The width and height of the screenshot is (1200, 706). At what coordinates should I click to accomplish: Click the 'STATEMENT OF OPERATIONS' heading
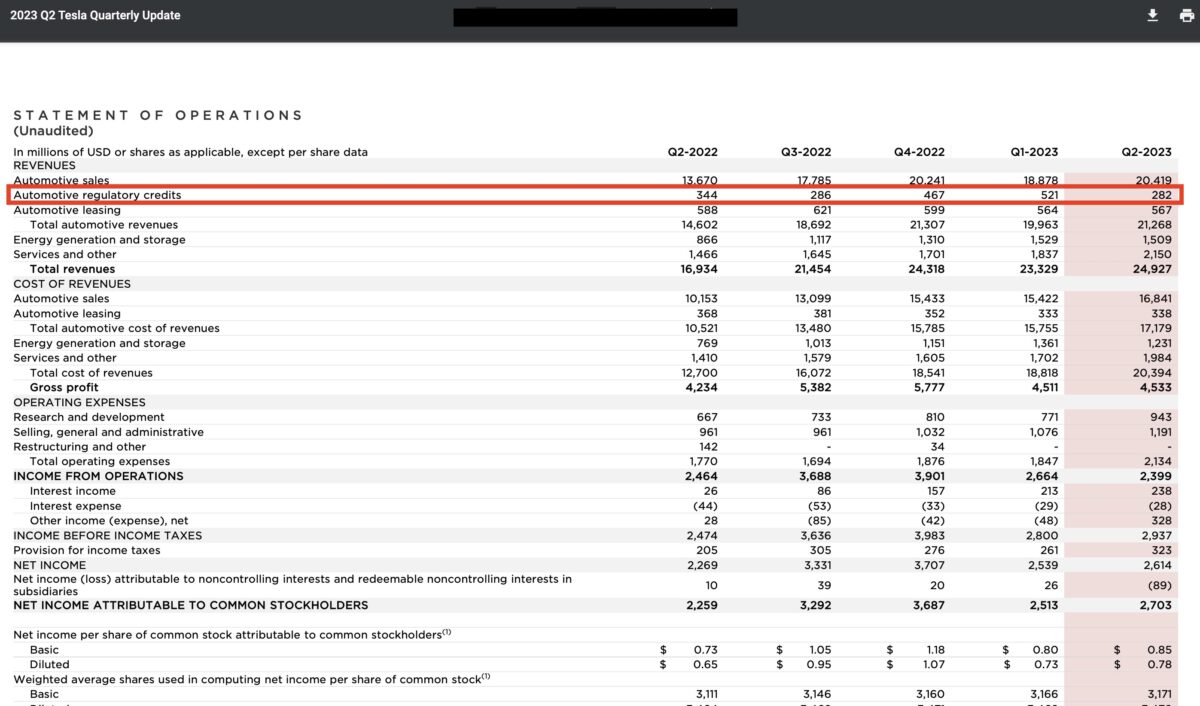[x=158, y=115]
